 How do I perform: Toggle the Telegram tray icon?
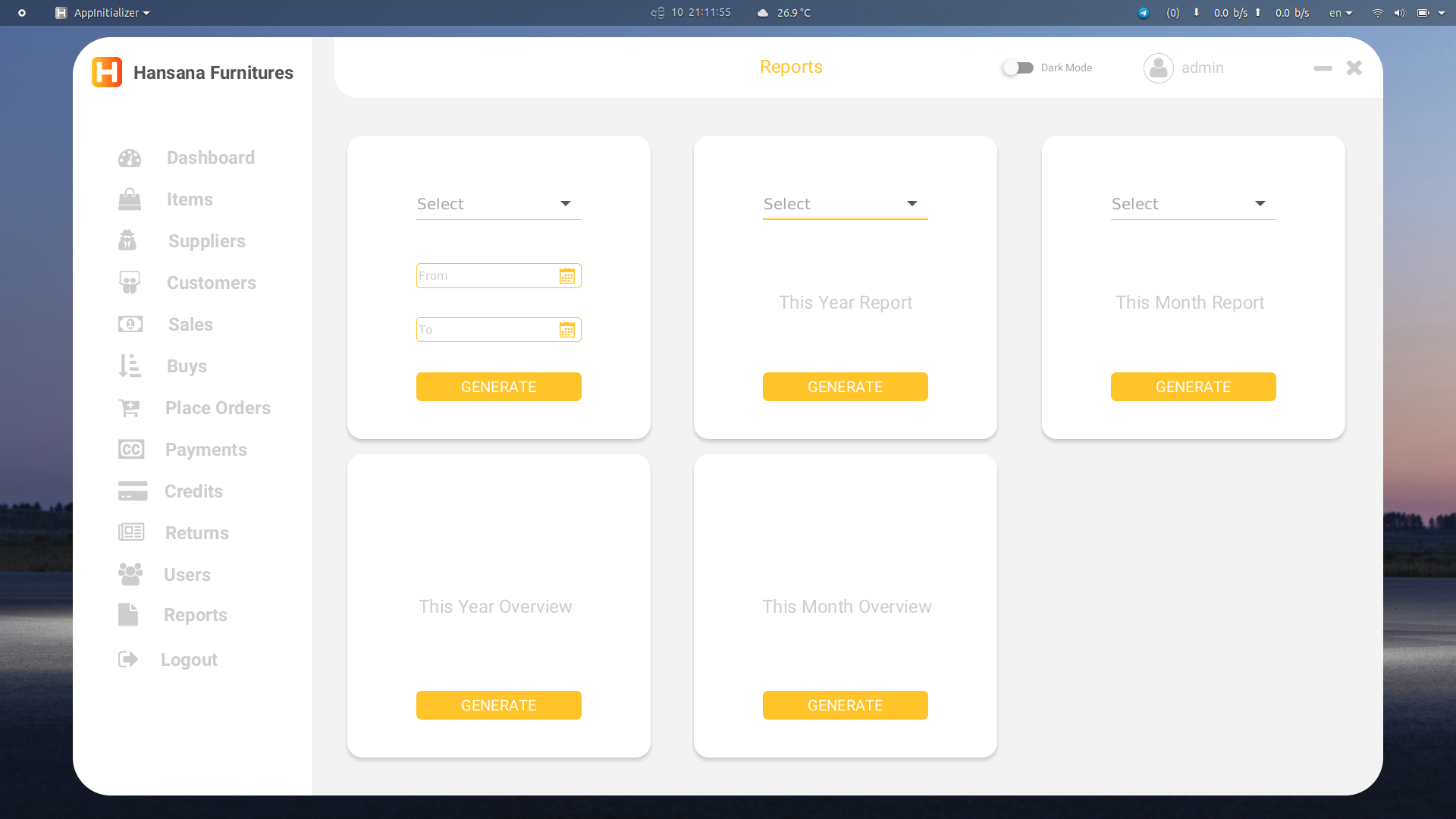pos(1142,13)
